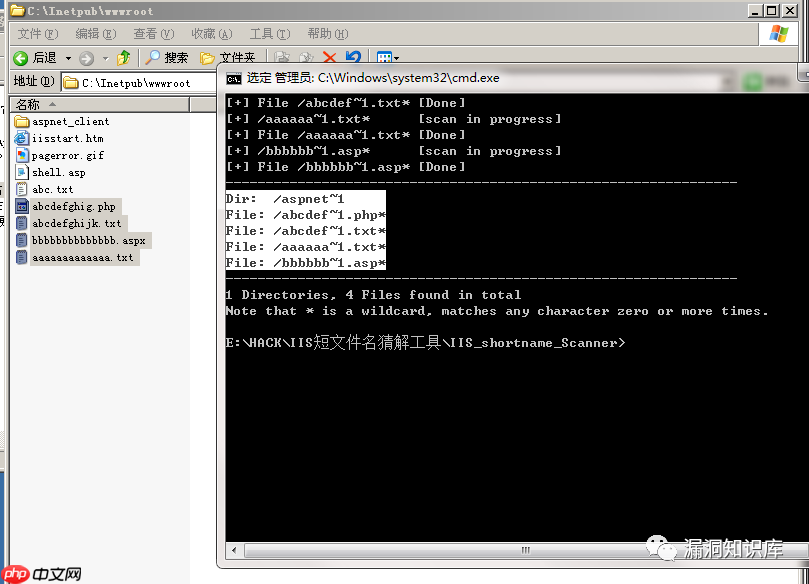Click the blue undo arrow icon
Image resolution: width=809 pixels, height=584 pixels.
(x=353, y=57)
